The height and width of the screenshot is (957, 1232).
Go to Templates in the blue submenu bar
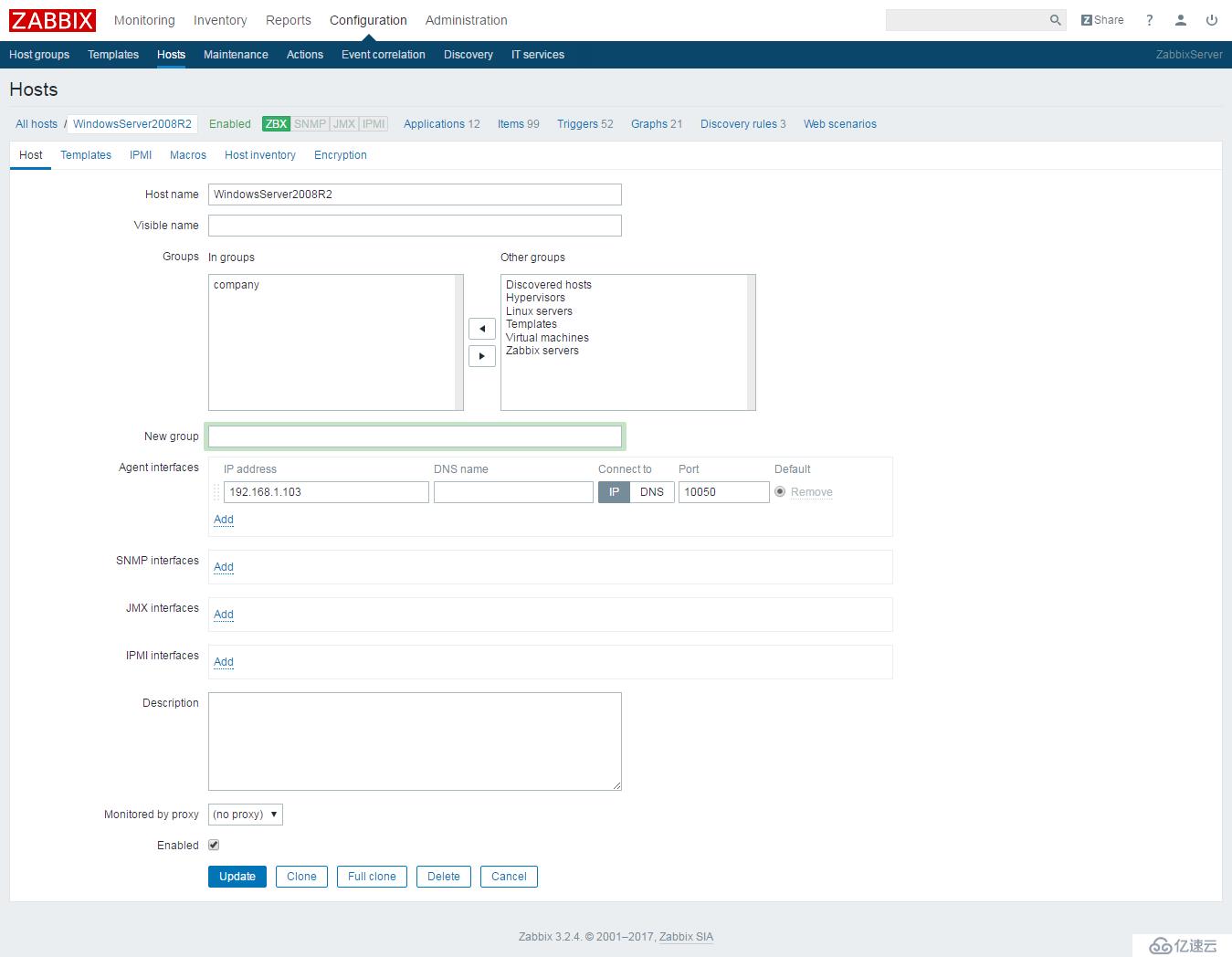113,55
